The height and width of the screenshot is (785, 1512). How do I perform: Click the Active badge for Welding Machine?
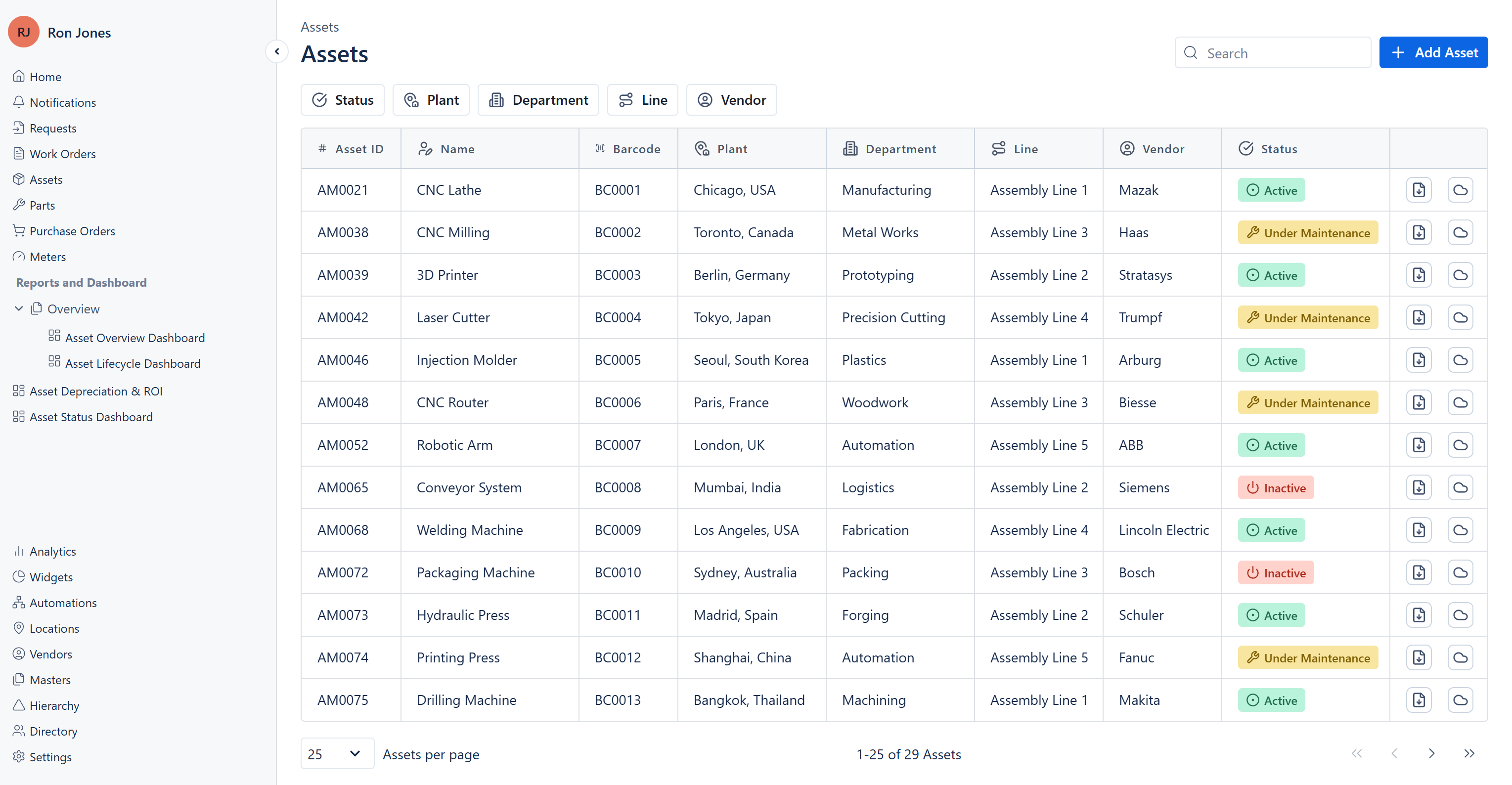[x=1271, y=530]
